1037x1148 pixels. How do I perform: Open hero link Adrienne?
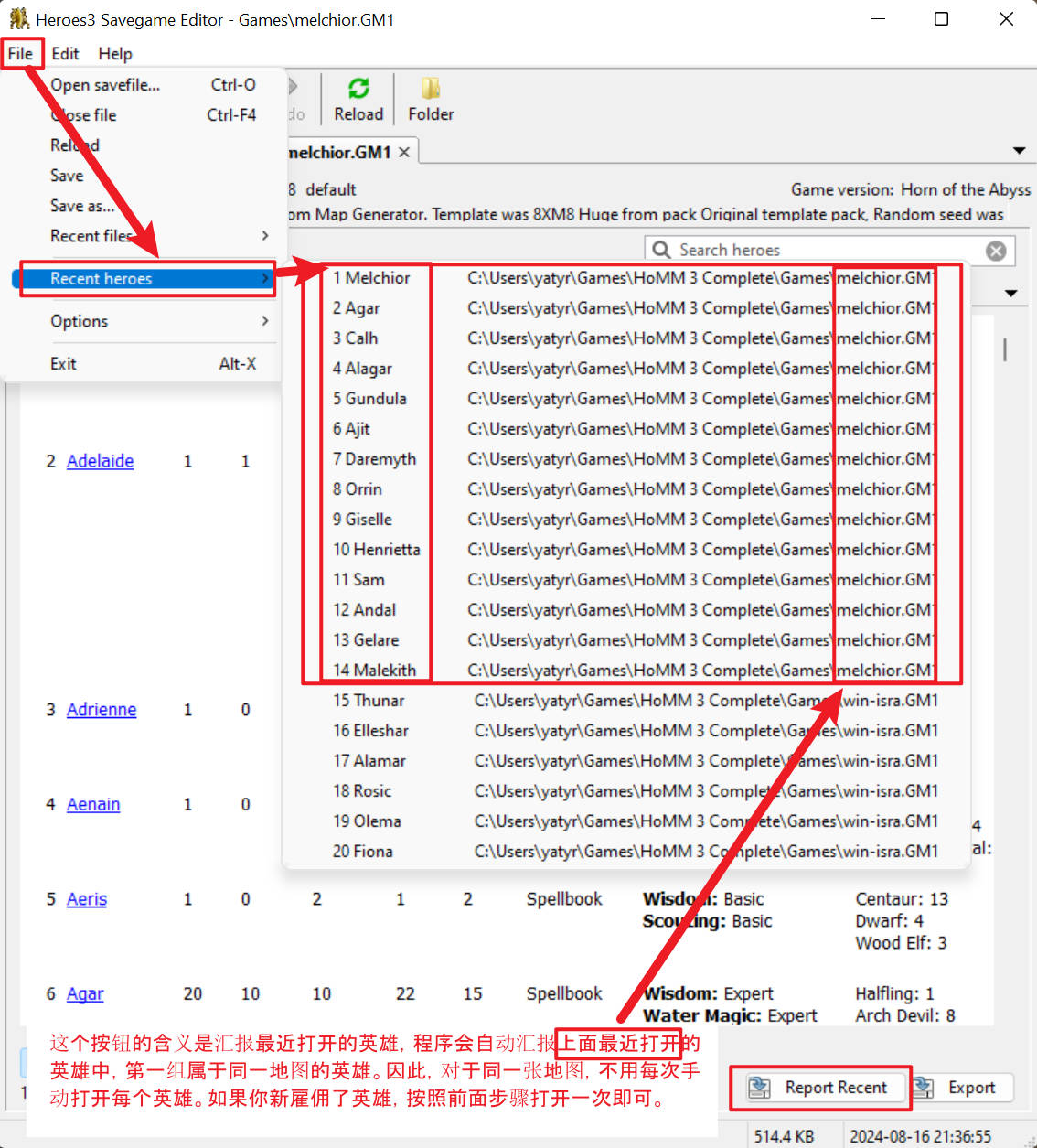coord(102,710)
